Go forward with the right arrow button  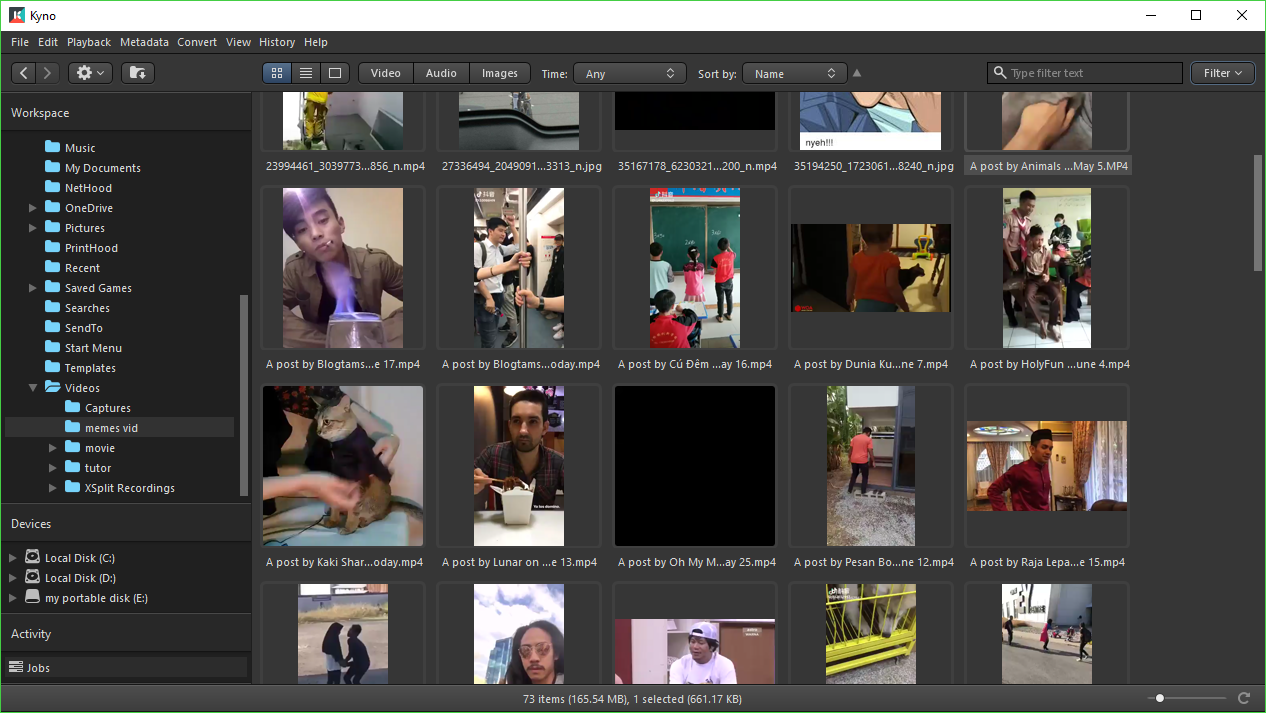48,73
